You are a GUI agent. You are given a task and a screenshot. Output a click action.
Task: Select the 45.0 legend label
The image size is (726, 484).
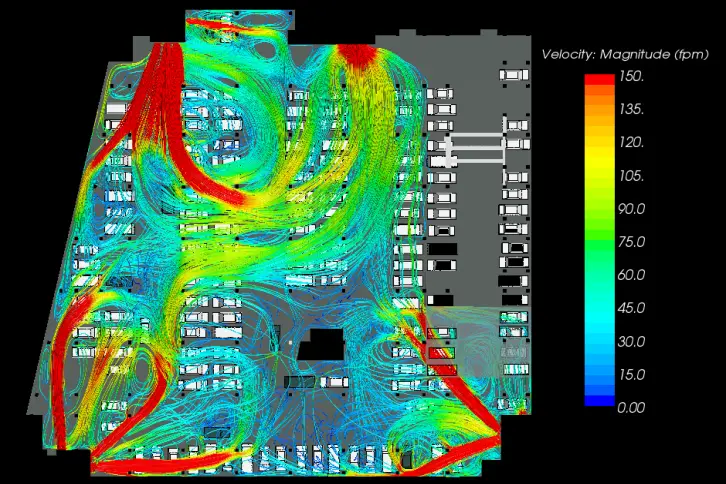633,308
